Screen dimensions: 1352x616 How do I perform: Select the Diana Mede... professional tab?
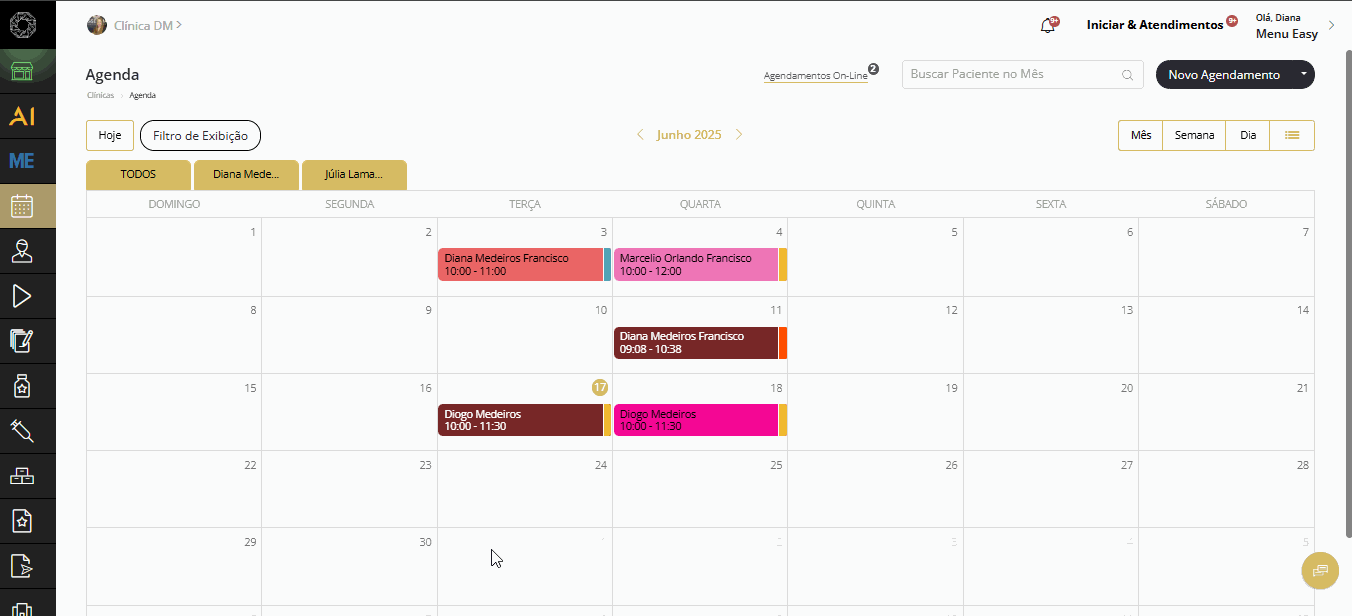tap(246, 174)
